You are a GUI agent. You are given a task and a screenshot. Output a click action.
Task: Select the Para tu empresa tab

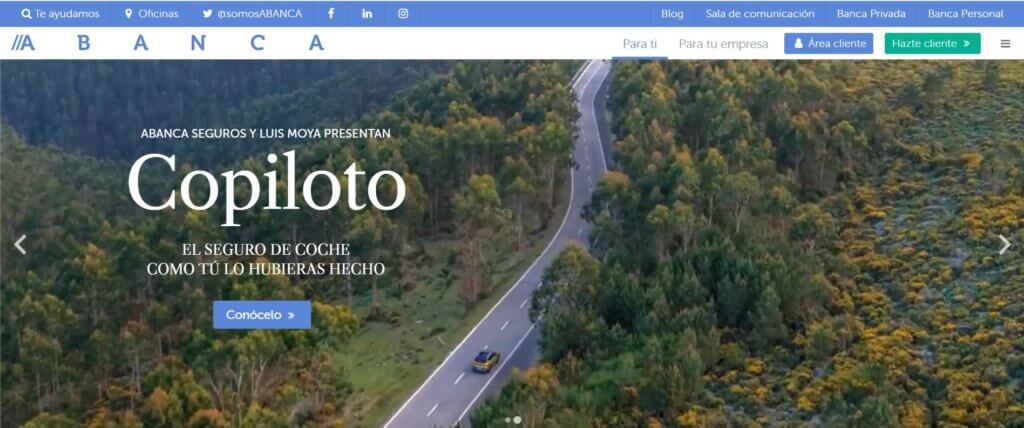click(724, 44)
